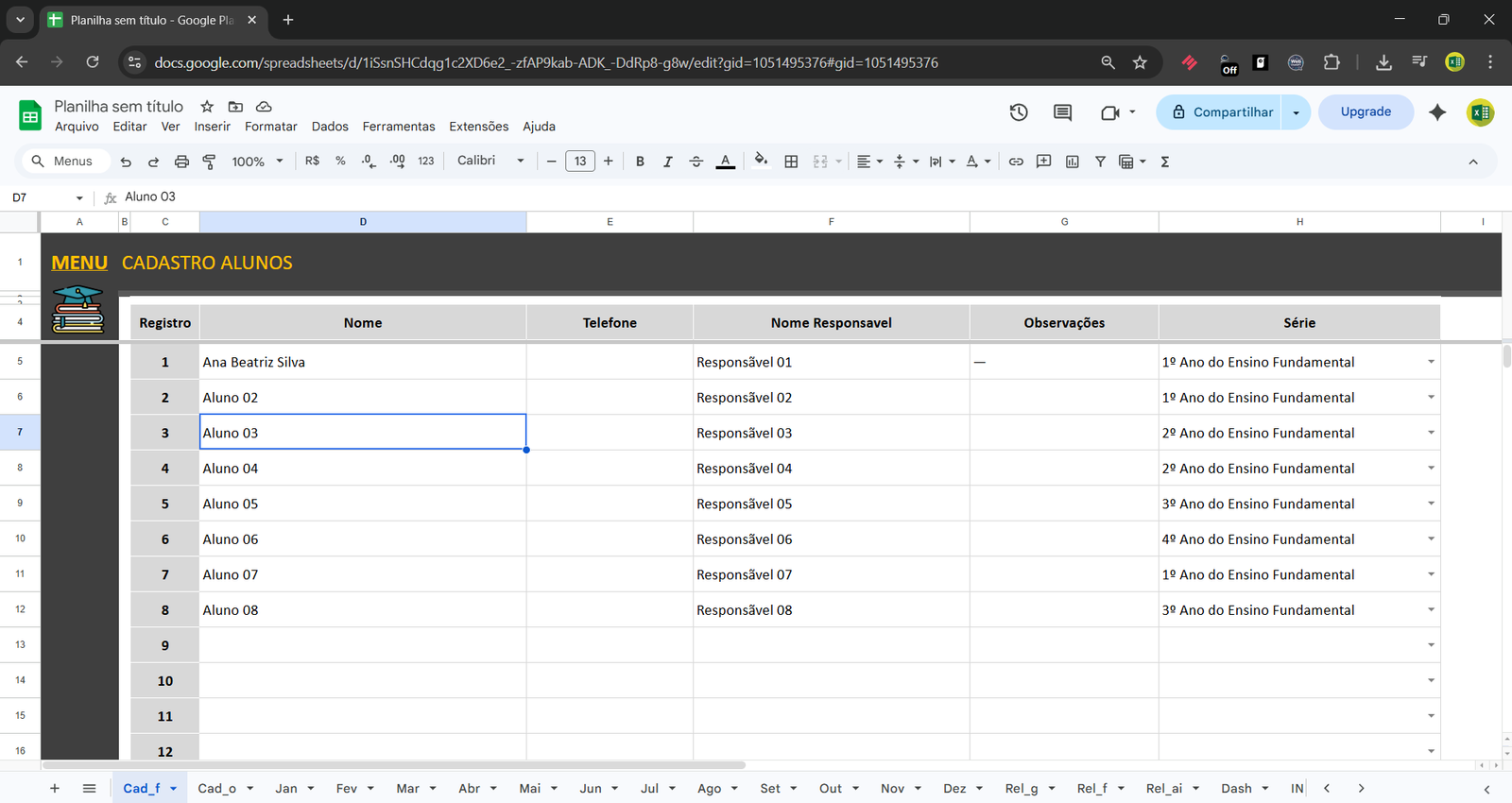Toggle bold formatting
Image resolution: width=1512 pixels, height=803 pixels.
(x=640, y=162)
